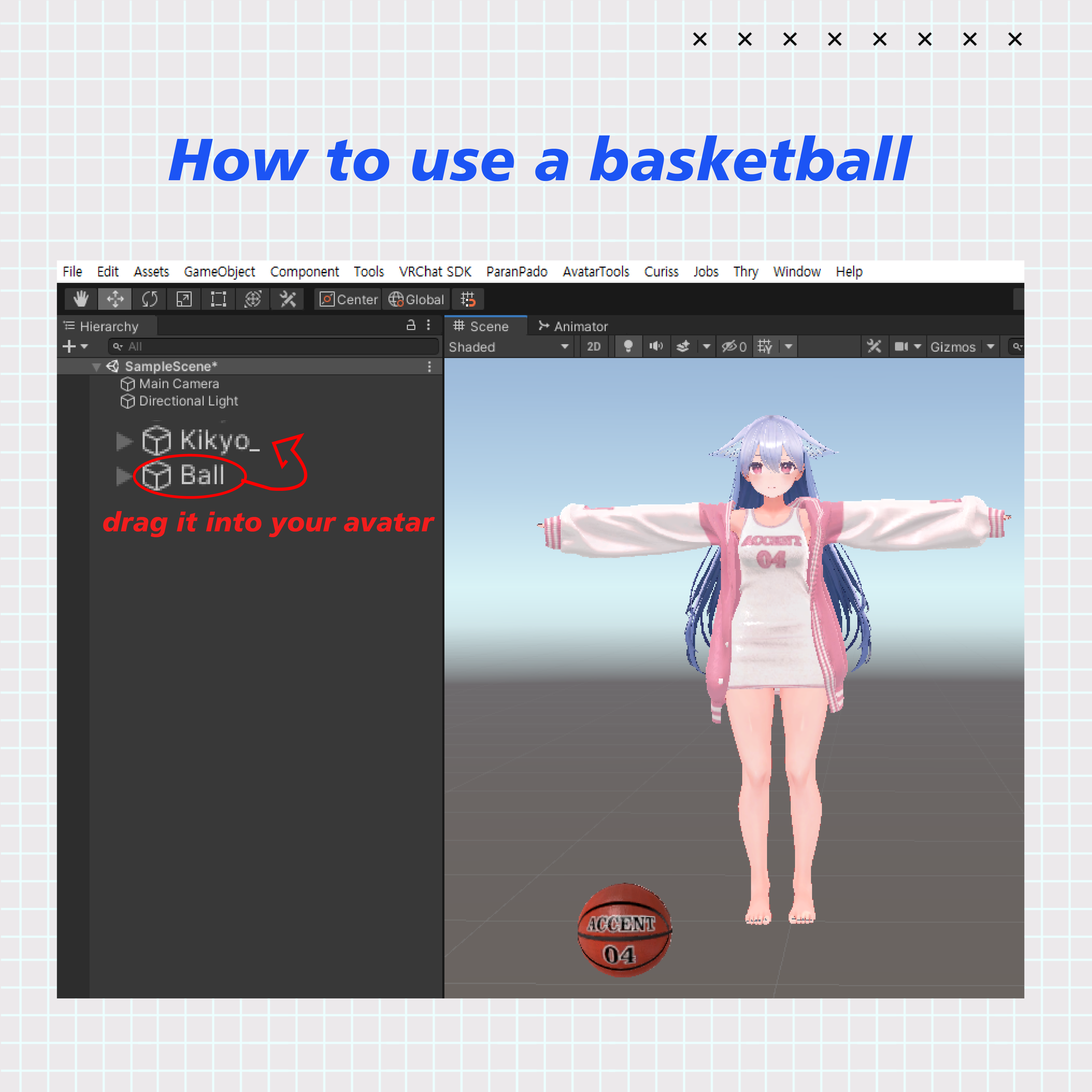Expand the Ball object
This screenshot has height=1092, width=1092.
pyautogui.click(x=123, y=476)
